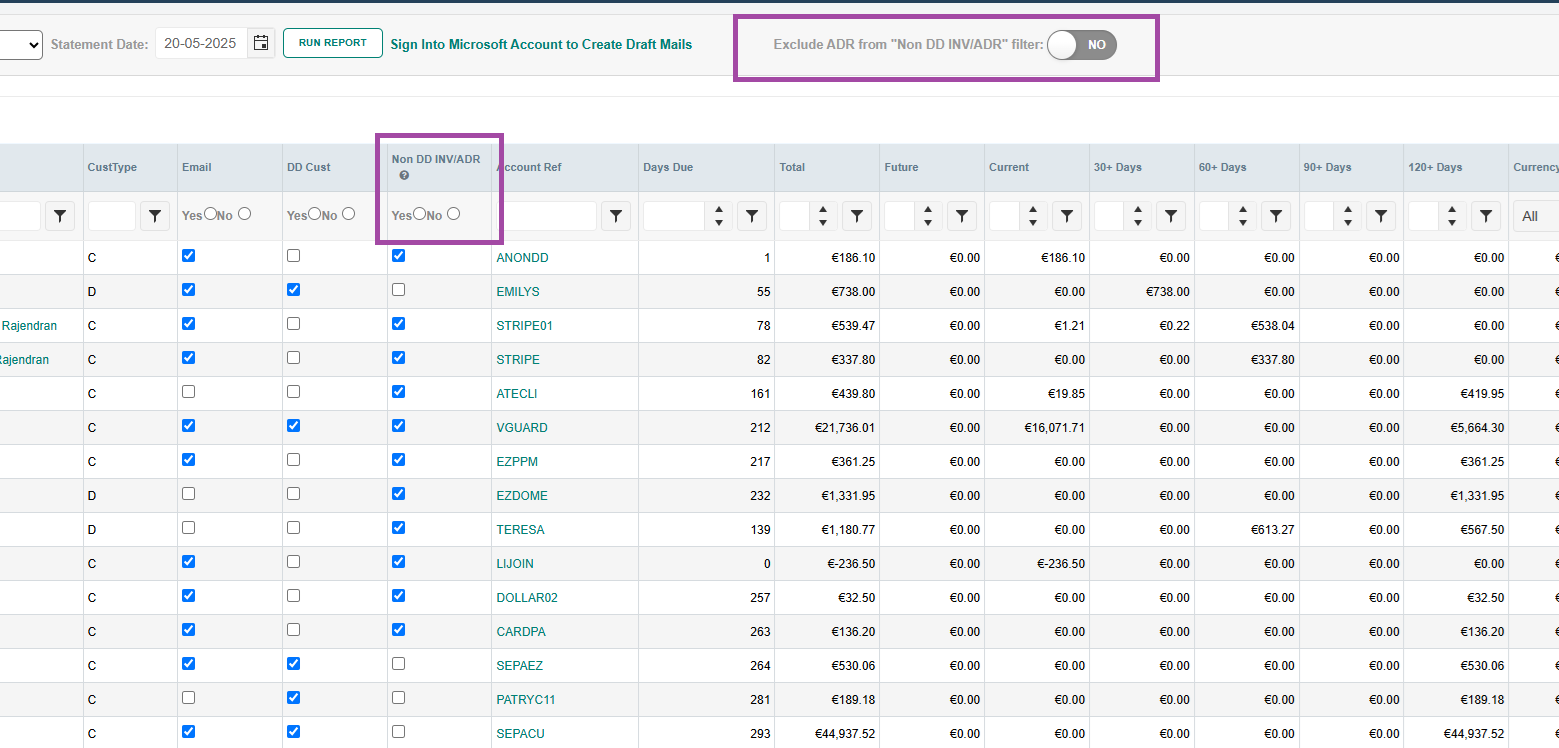Open the Future column filter icon
This screenshot has height=748, width=1559.
pyautogui.click(x=962, y=216)
